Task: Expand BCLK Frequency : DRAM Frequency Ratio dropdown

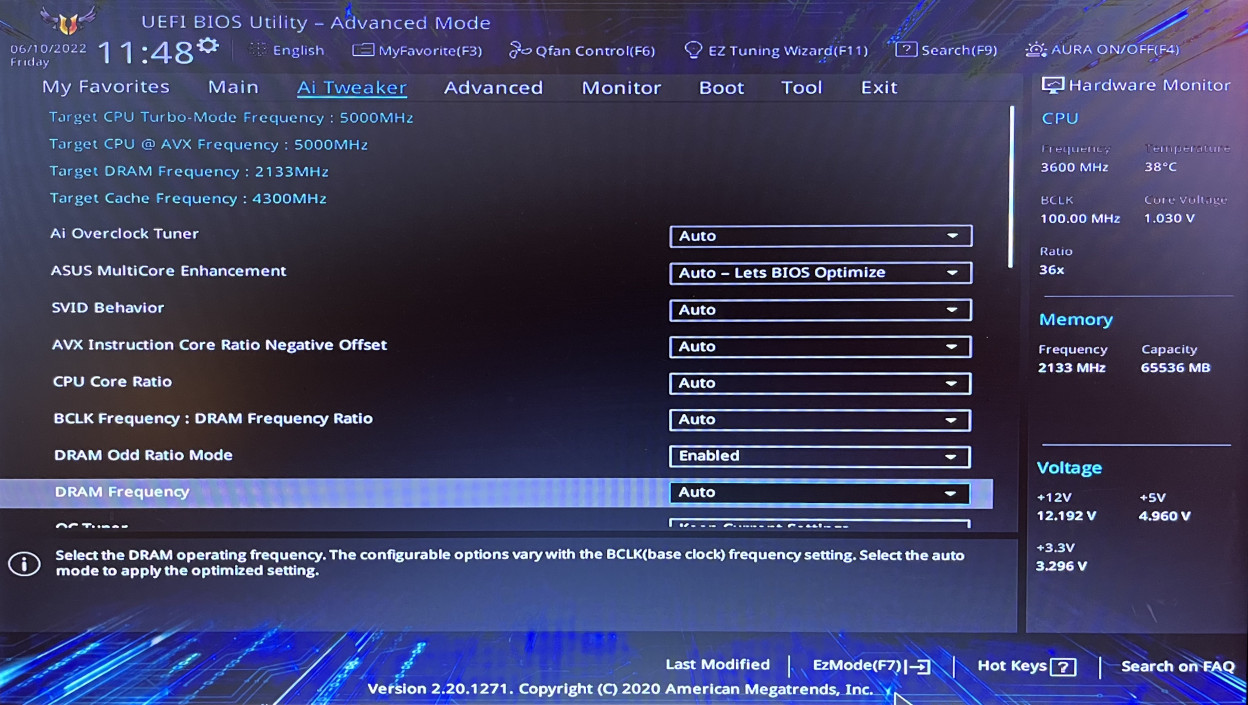Action: tap(820, 420)
